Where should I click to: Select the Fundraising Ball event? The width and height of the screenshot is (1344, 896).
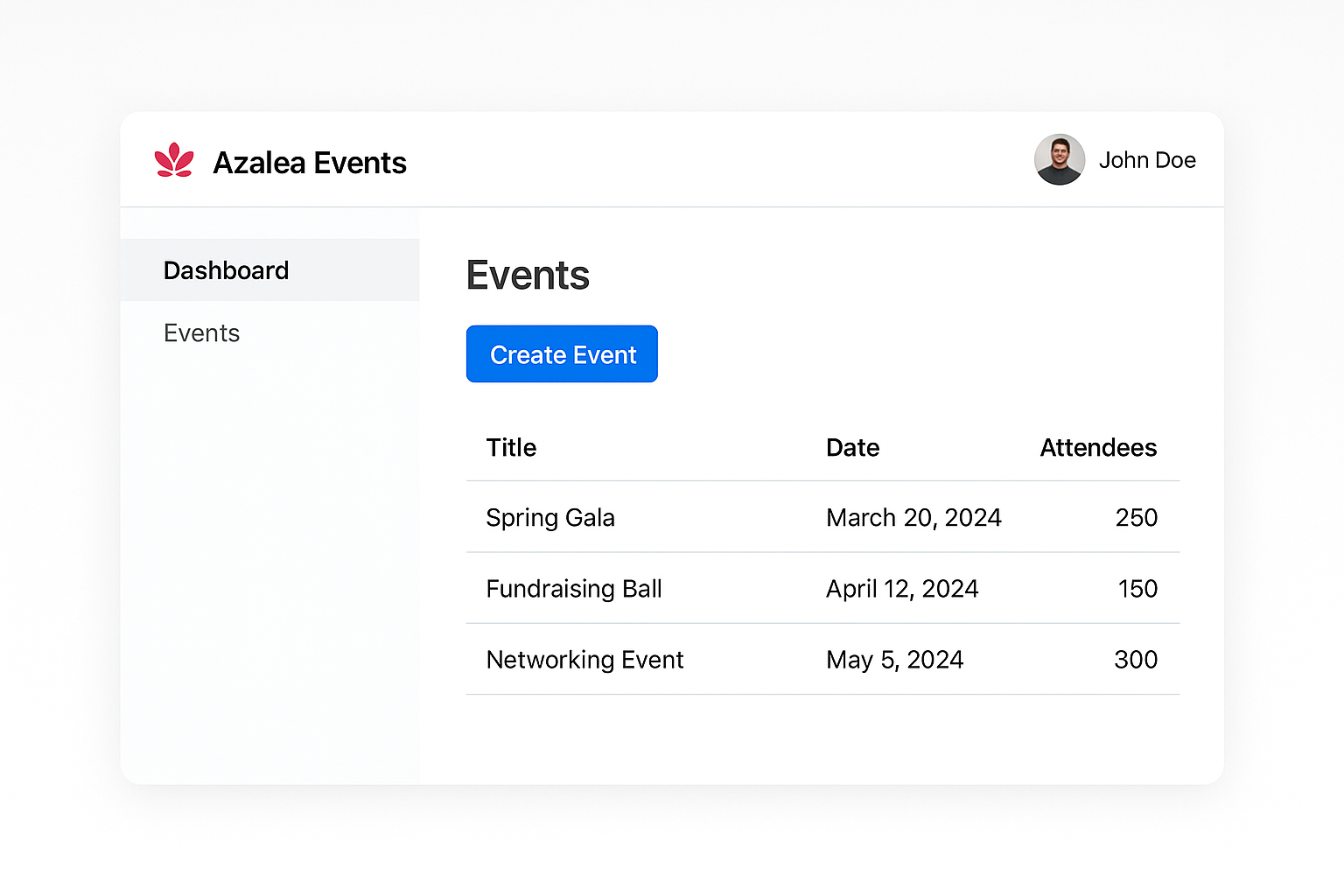(574, 589)
